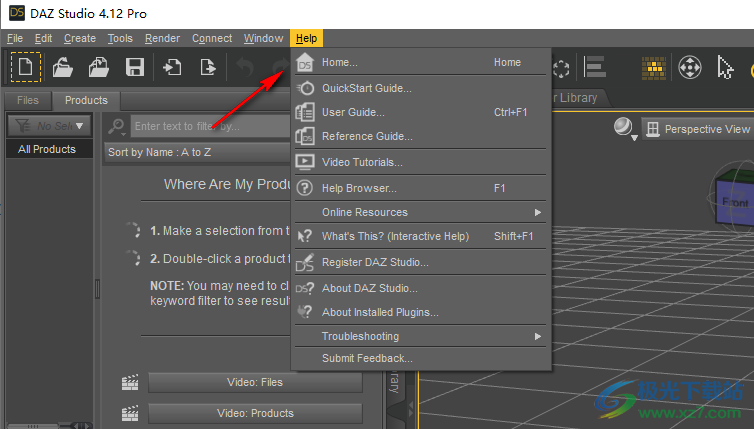Open Sort by Name : A to Z dropdown
The width and height of the screenshot is (754, 429).
[x=198, y=152]
